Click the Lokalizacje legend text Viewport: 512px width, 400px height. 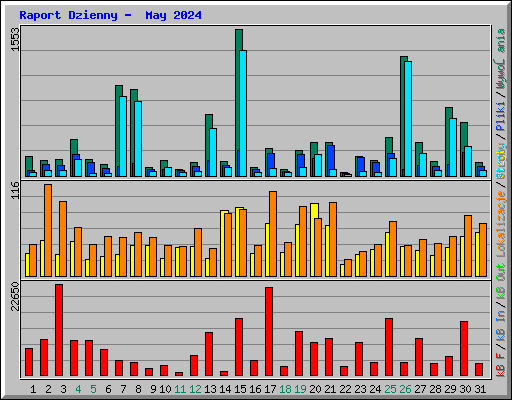(x=500, y=224)
